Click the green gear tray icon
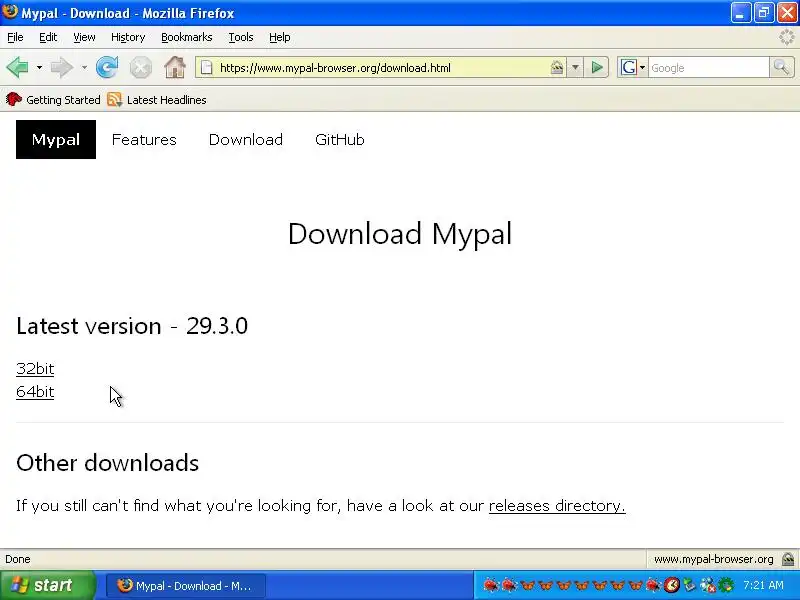The image size is (800, 600). coord(726,585)
